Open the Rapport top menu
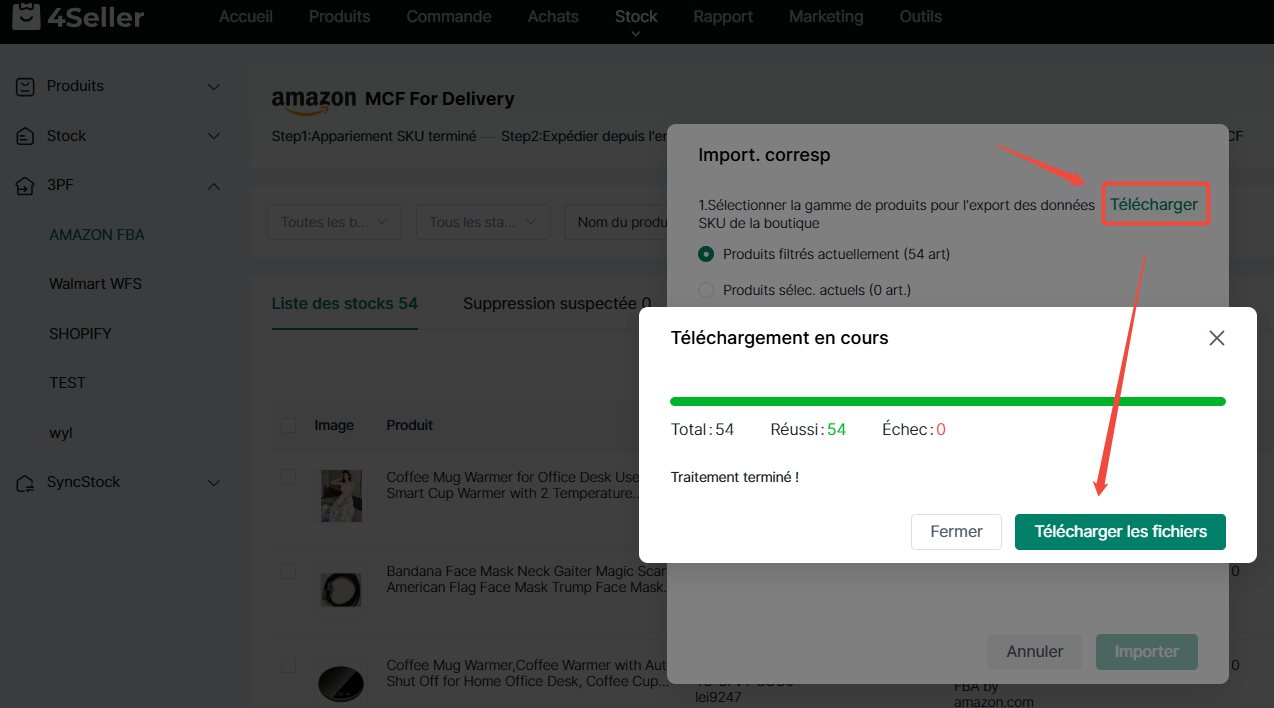 [x=723, y=17]
